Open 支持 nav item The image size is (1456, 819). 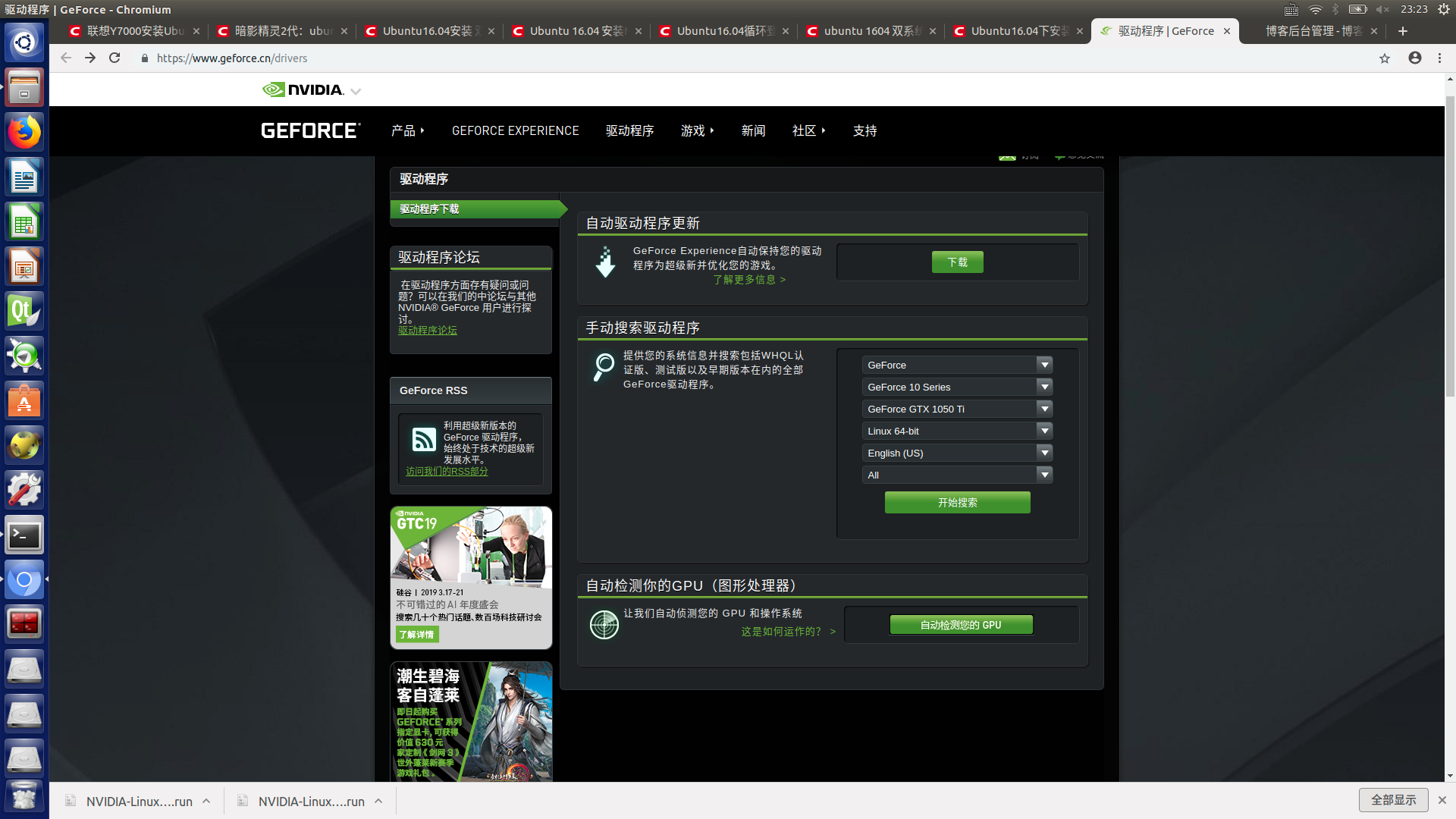(864, 130)
